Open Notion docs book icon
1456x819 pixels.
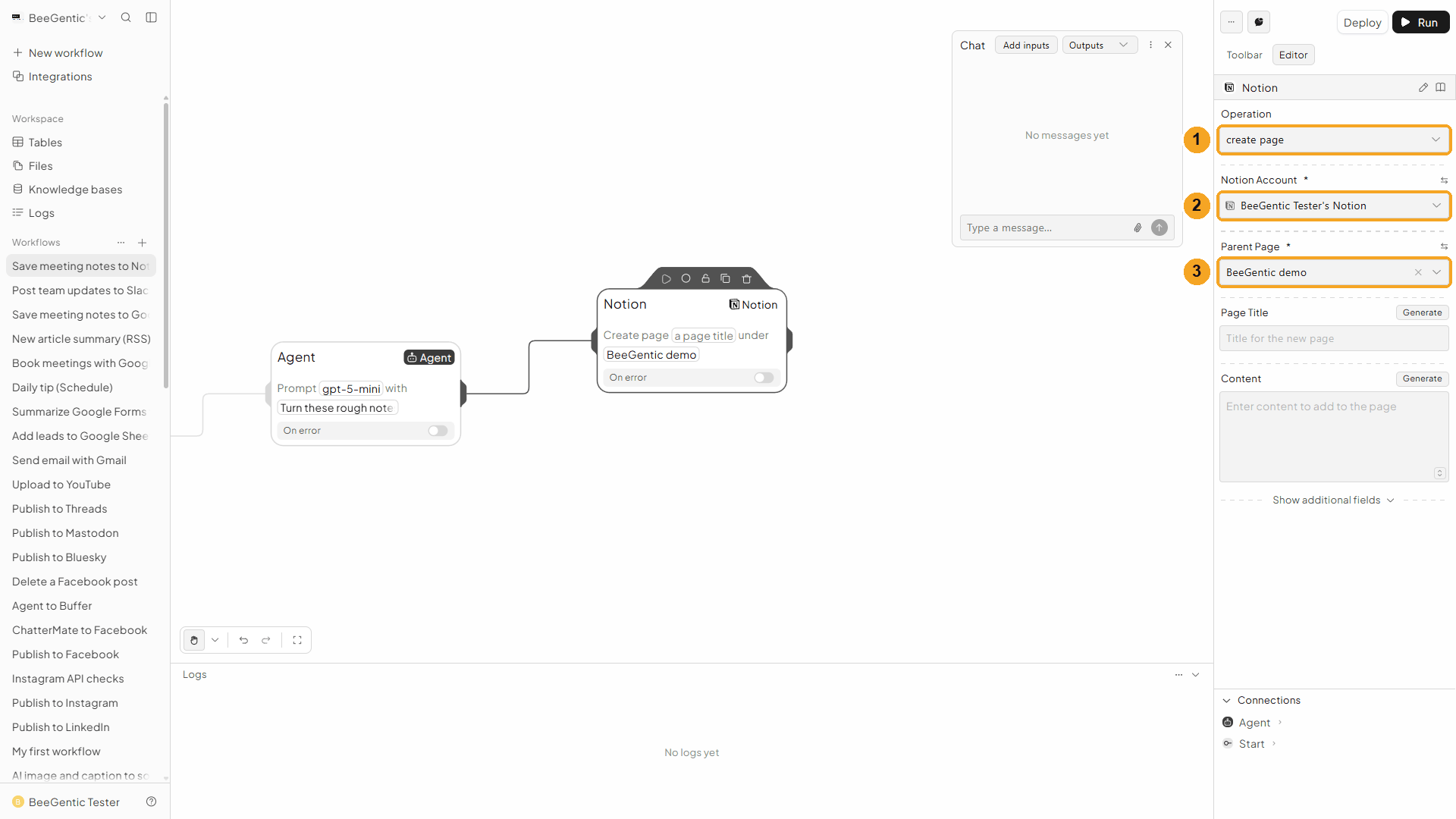click(x=1441, y=88)
